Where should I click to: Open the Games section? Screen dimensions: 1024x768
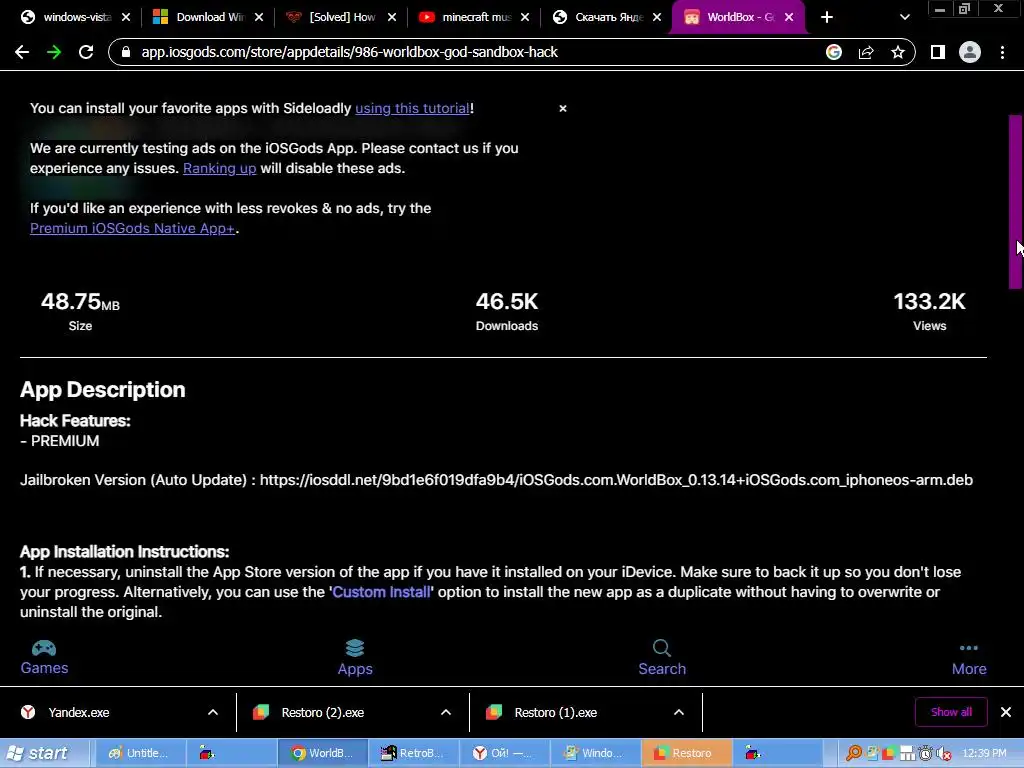click(x=44, y=658)
